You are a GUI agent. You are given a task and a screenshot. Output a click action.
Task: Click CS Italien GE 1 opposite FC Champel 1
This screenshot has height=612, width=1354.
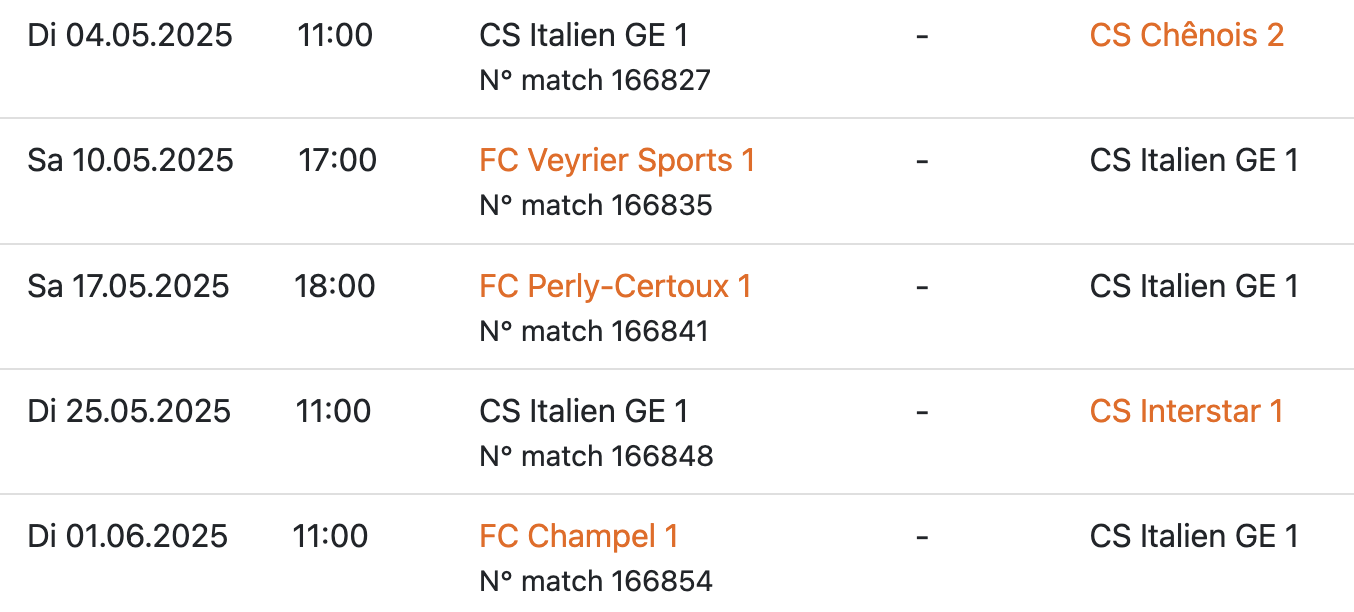click(x=1194, y=537)
